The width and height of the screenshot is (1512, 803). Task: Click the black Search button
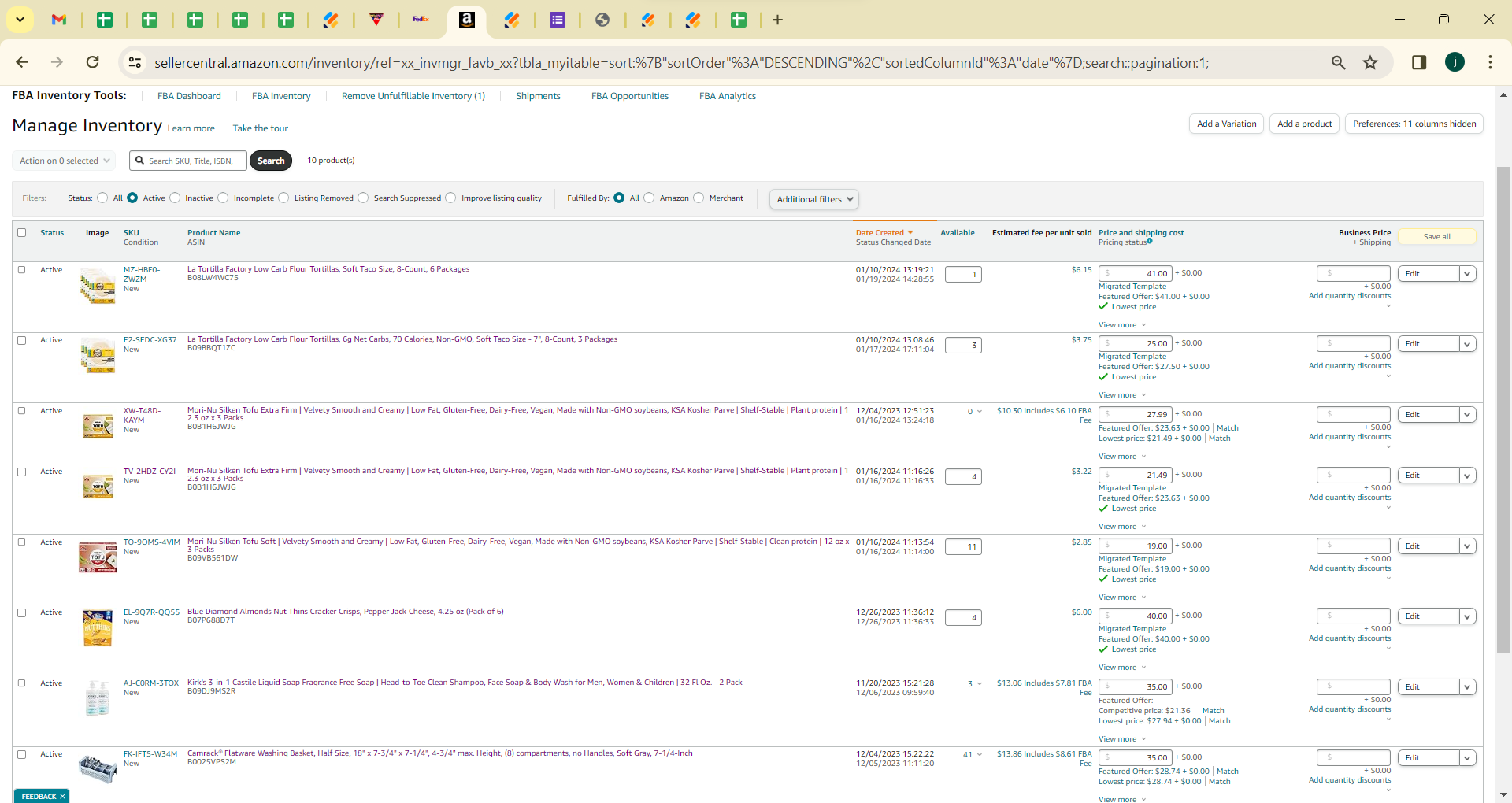271,161
